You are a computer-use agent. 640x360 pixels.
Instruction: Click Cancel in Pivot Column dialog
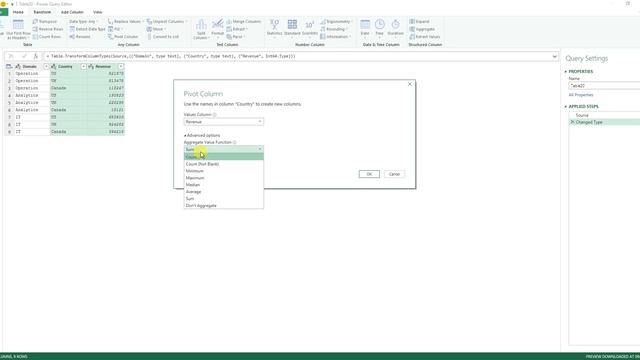[394, 174]
